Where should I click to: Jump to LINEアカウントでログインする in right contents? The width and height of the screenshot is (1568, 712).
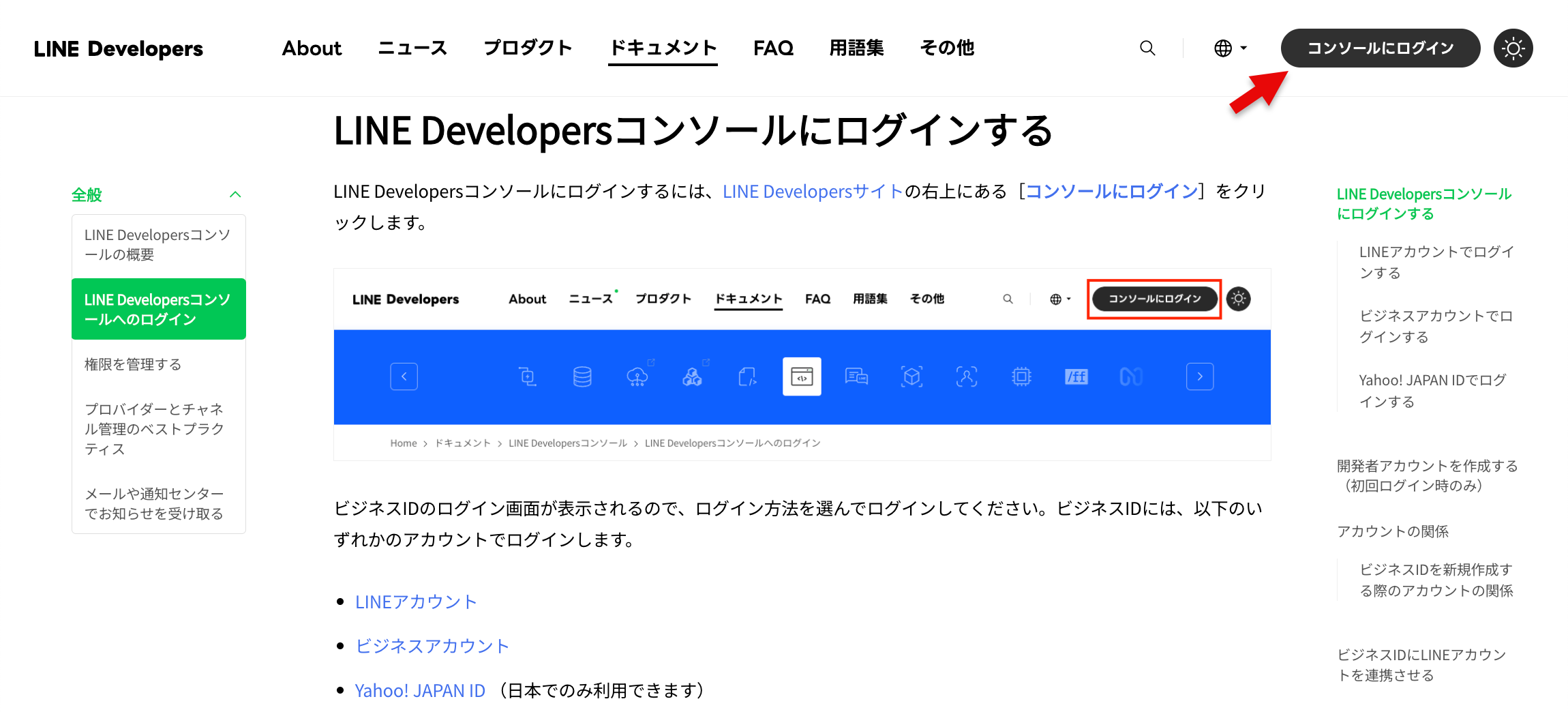(x=1436, y=263)
